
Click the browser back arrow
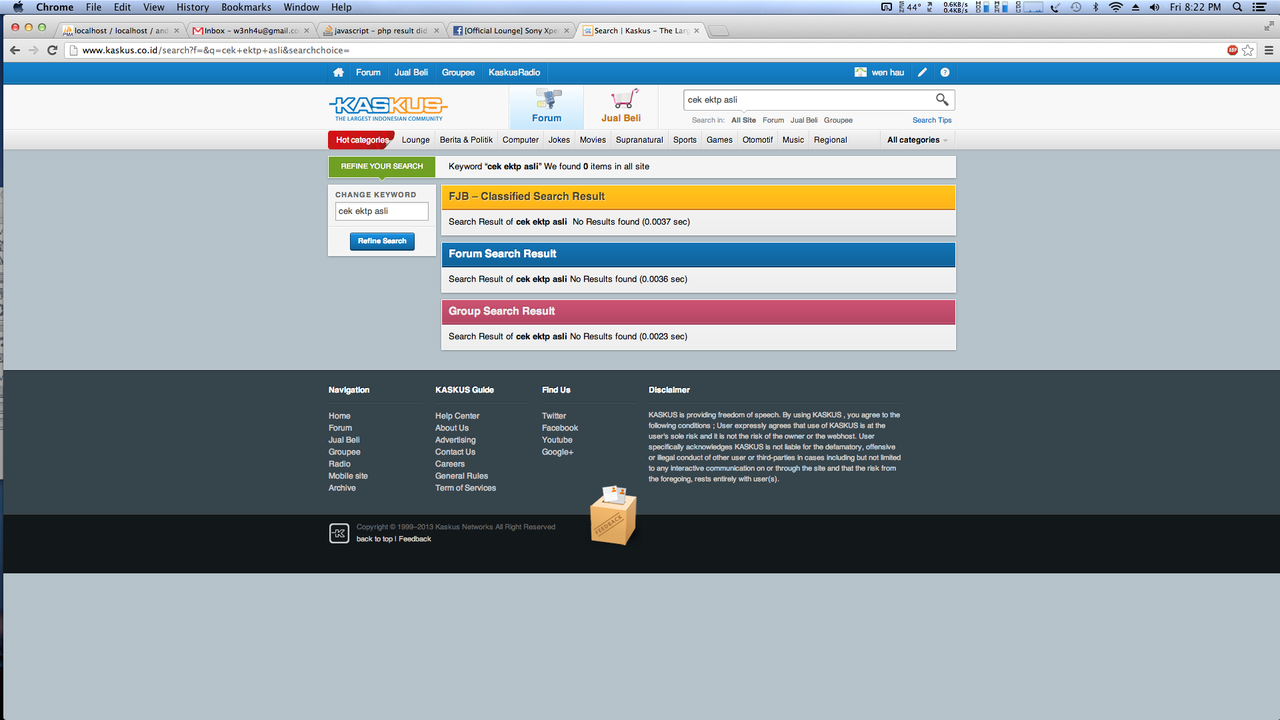tap(14, 50)
